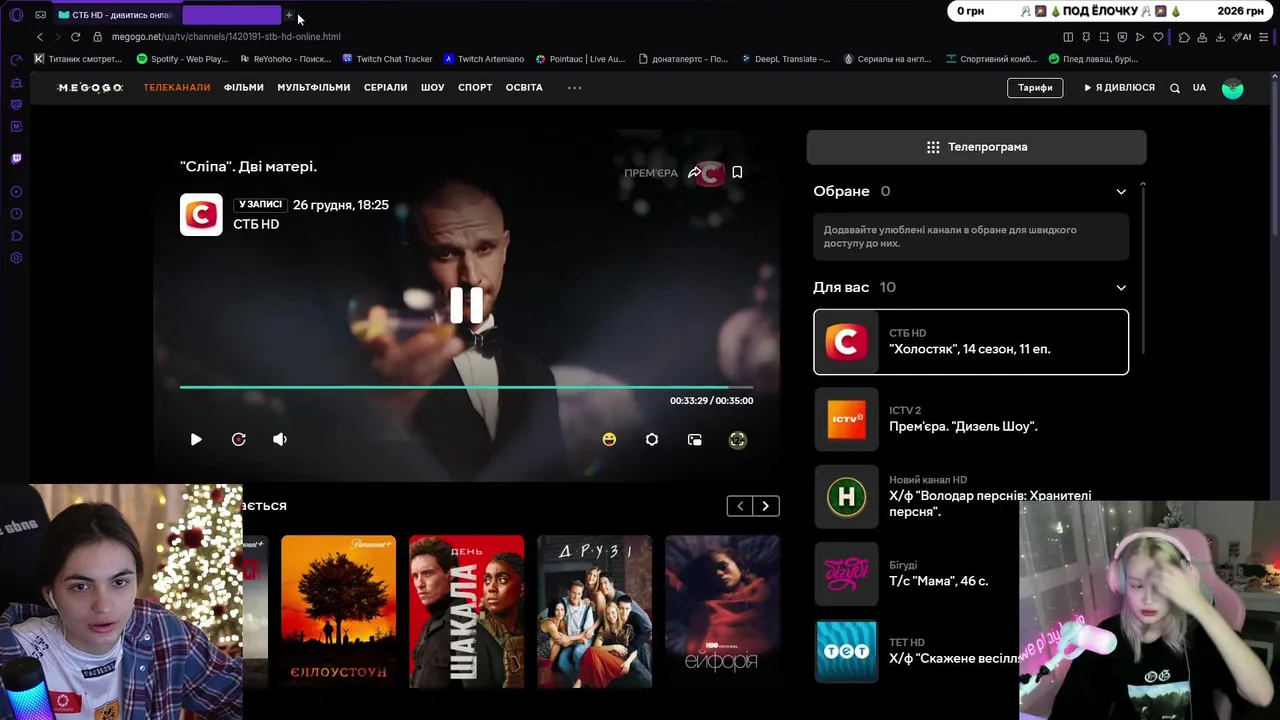
Task: Open the easy setup sliders icon in toolbar
Action: click(x=1263, y=37)
